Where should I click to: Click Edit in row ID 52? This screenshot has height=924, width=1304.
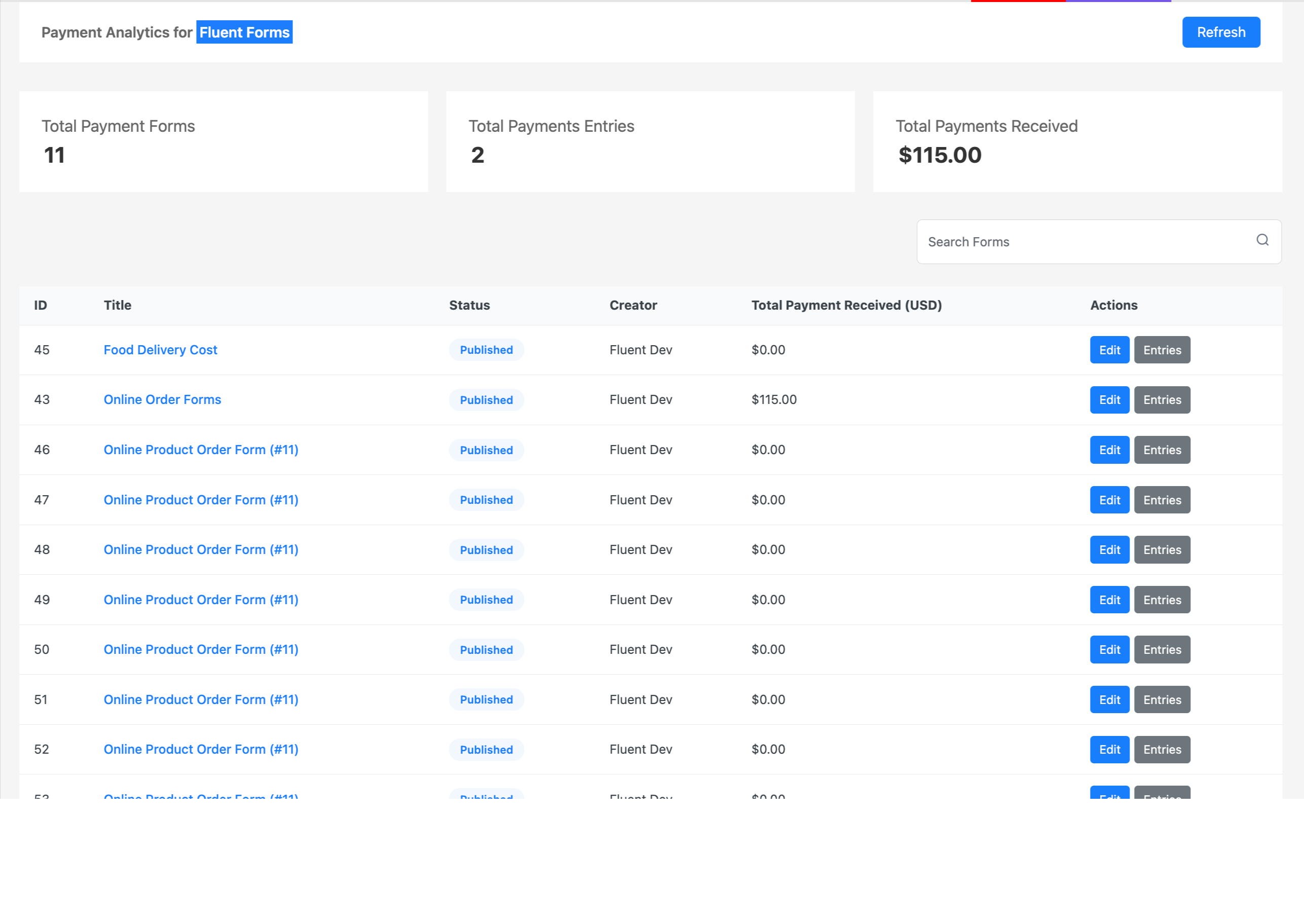[1109, 750]
